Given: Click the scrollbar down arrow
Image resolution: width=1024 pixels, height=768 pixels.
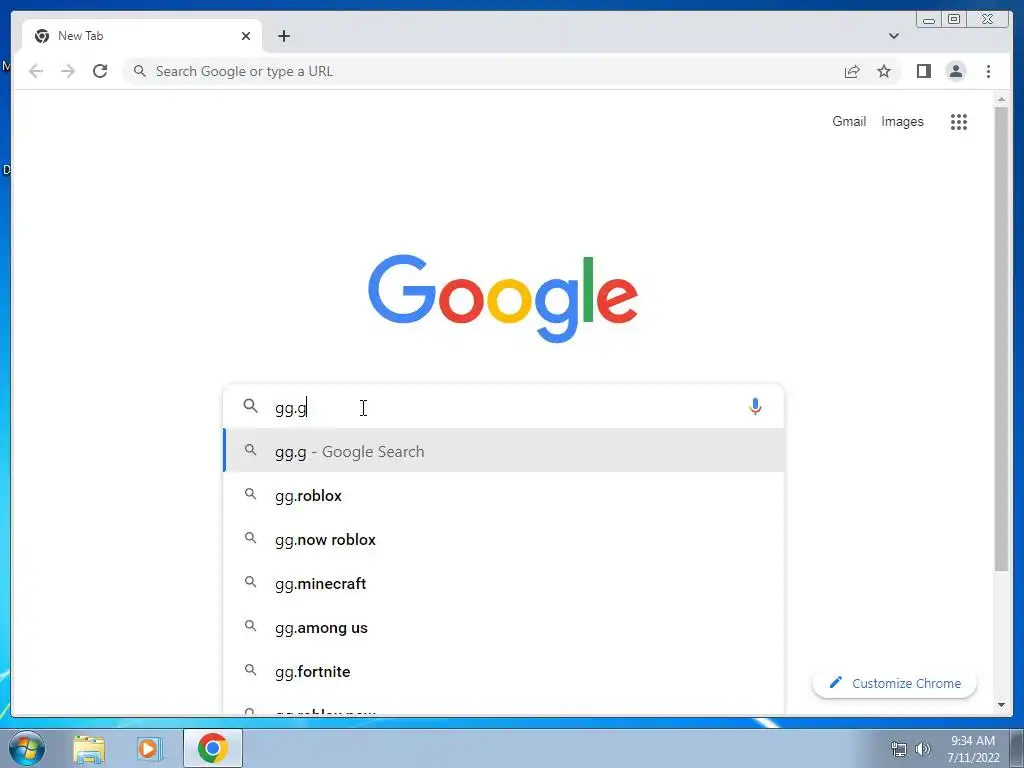Looking at the screenshot, I should click(x=1001, y=705).
